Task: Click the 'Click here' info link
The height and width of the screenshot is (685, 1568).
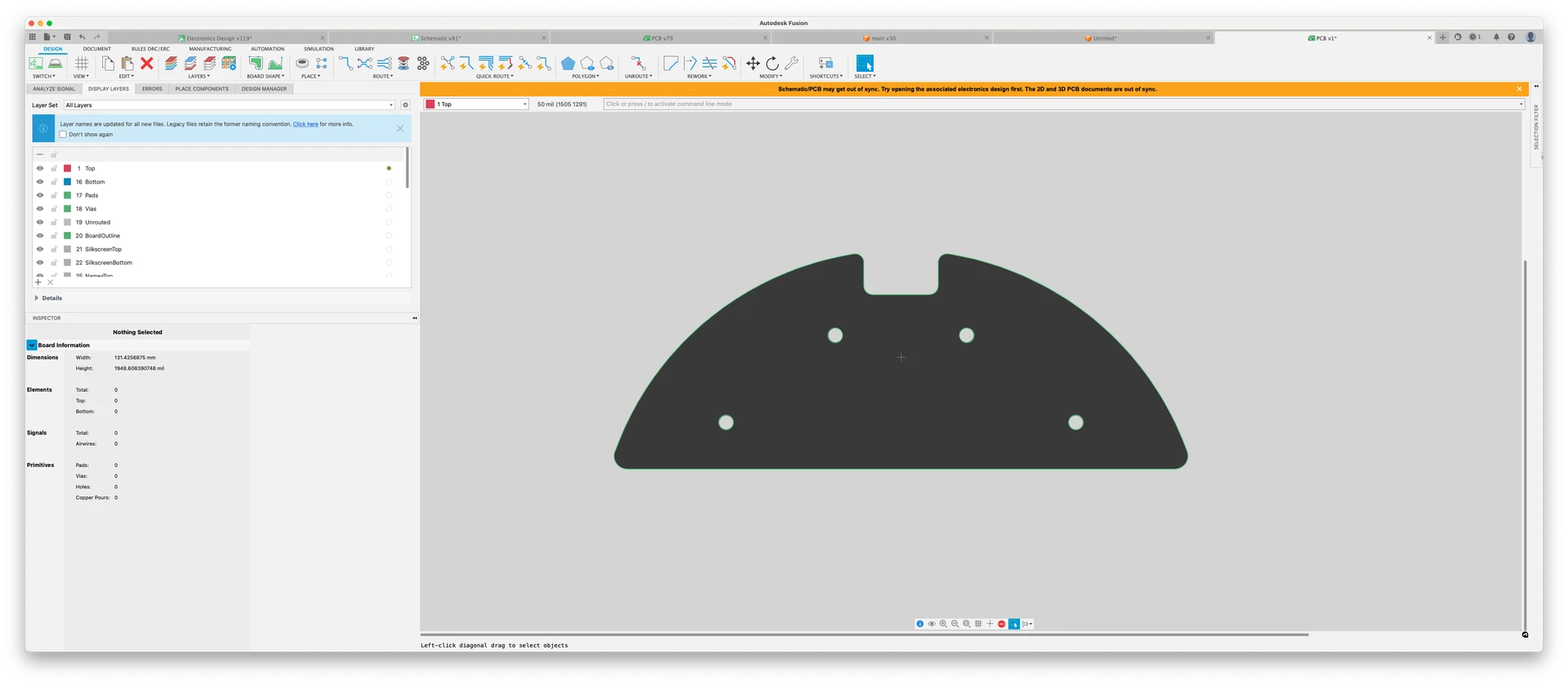Action: pyautogui.click(x=305, y=124)
